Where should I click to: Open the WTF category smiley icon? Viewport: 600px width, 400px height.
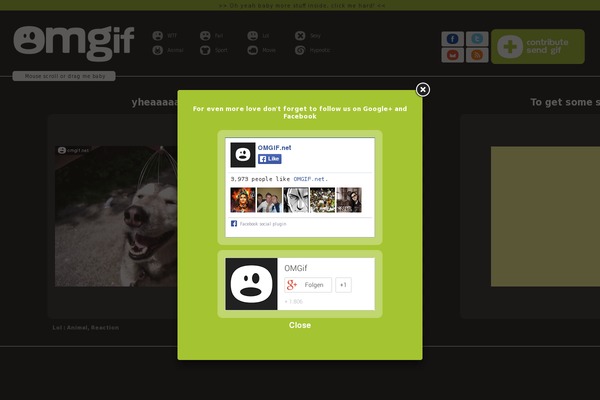158,36
